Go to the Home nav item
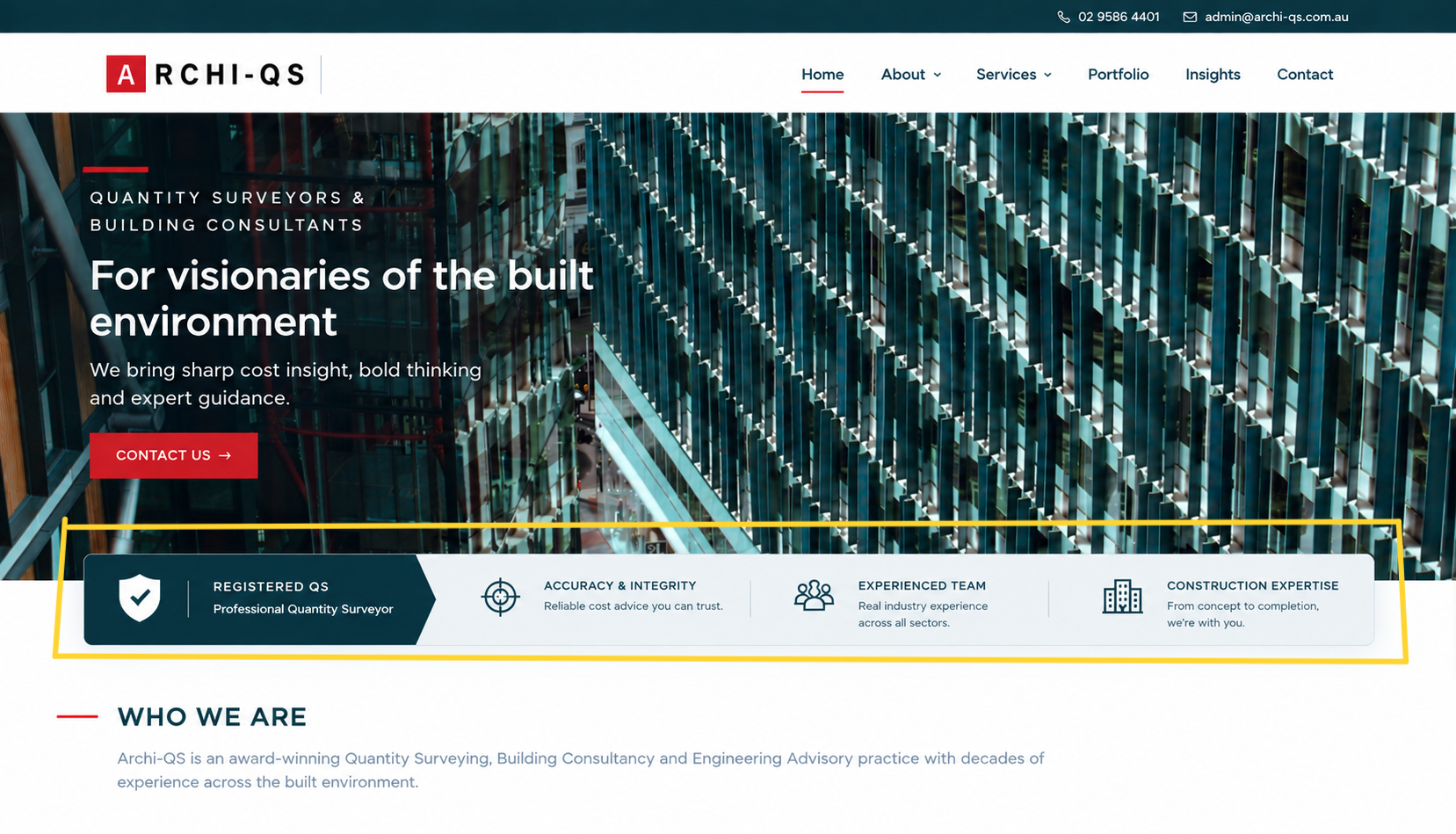The height and width of the screenshot is (834, 1456). pos(822,75)
